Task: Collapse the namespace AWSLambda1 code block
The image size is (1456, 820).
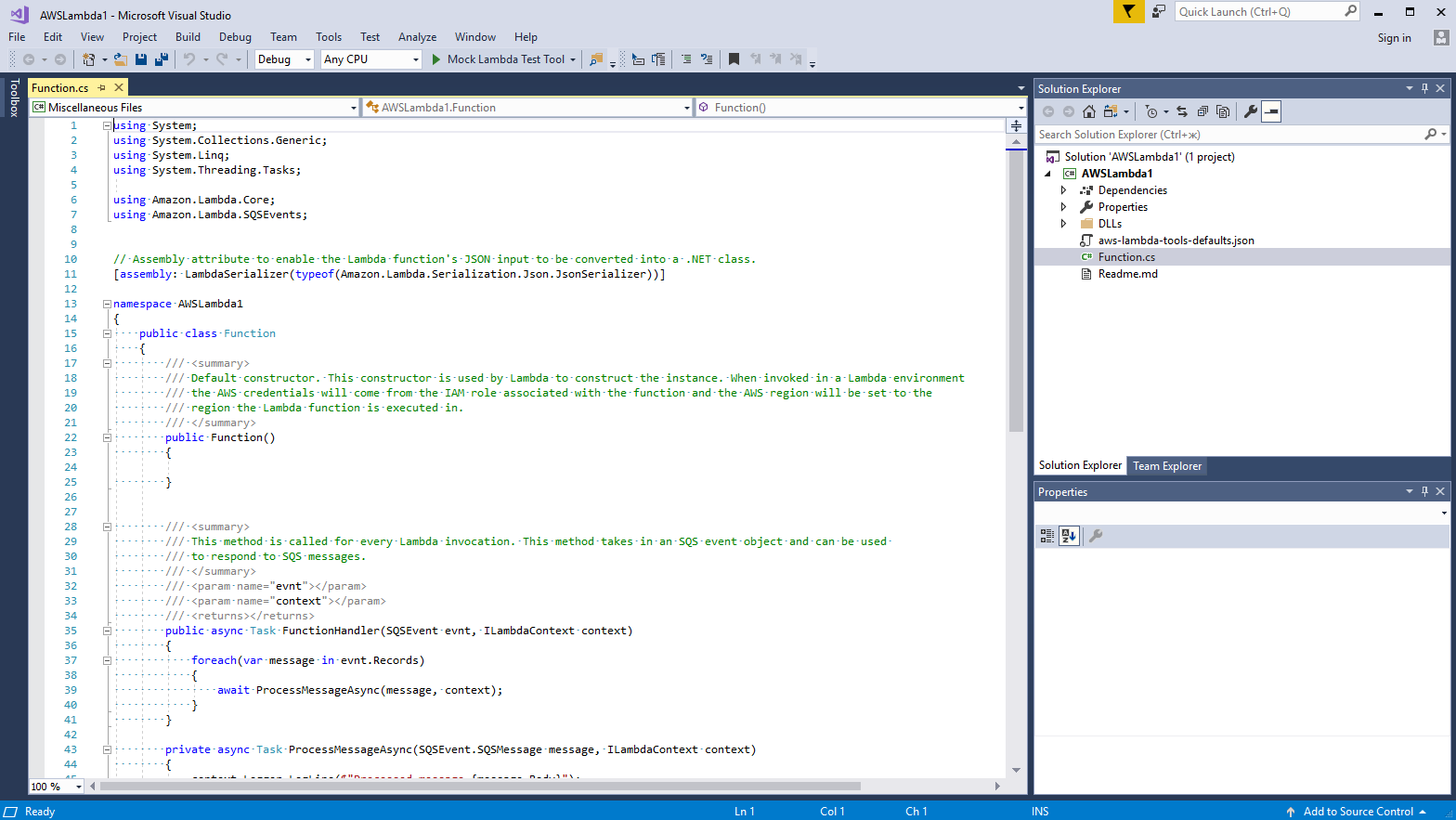Action: pyautogui.click(x=107, y=304)
